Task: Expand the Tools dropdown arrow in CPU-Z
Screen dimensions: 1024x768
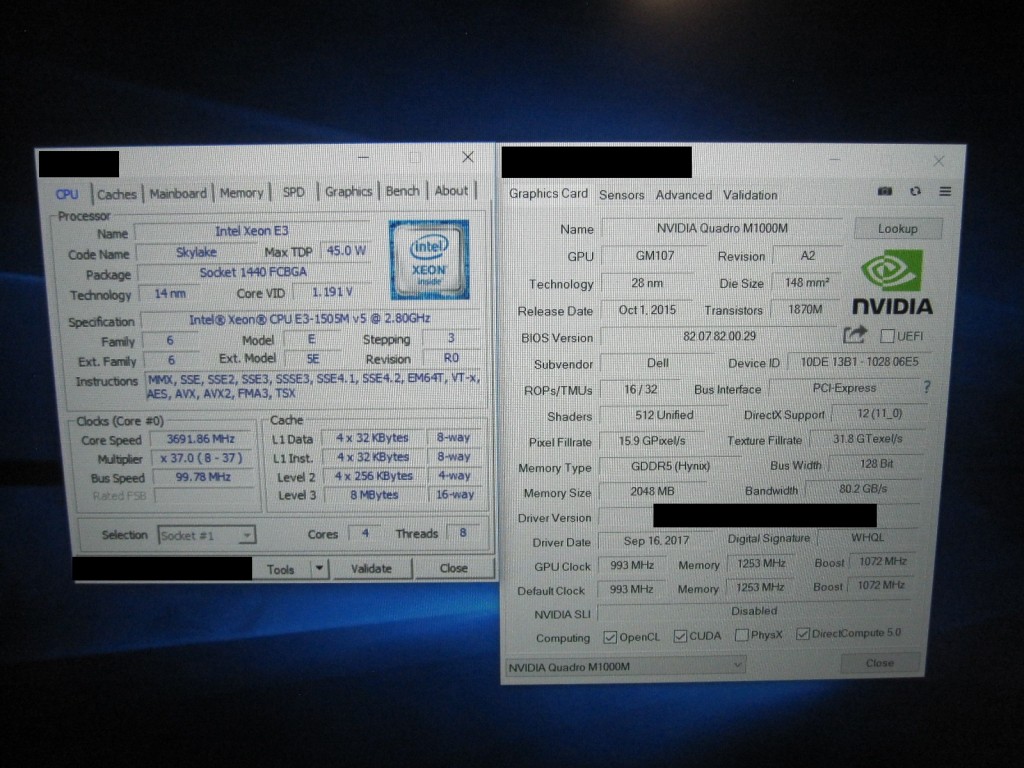Action: tap(319, 568)
